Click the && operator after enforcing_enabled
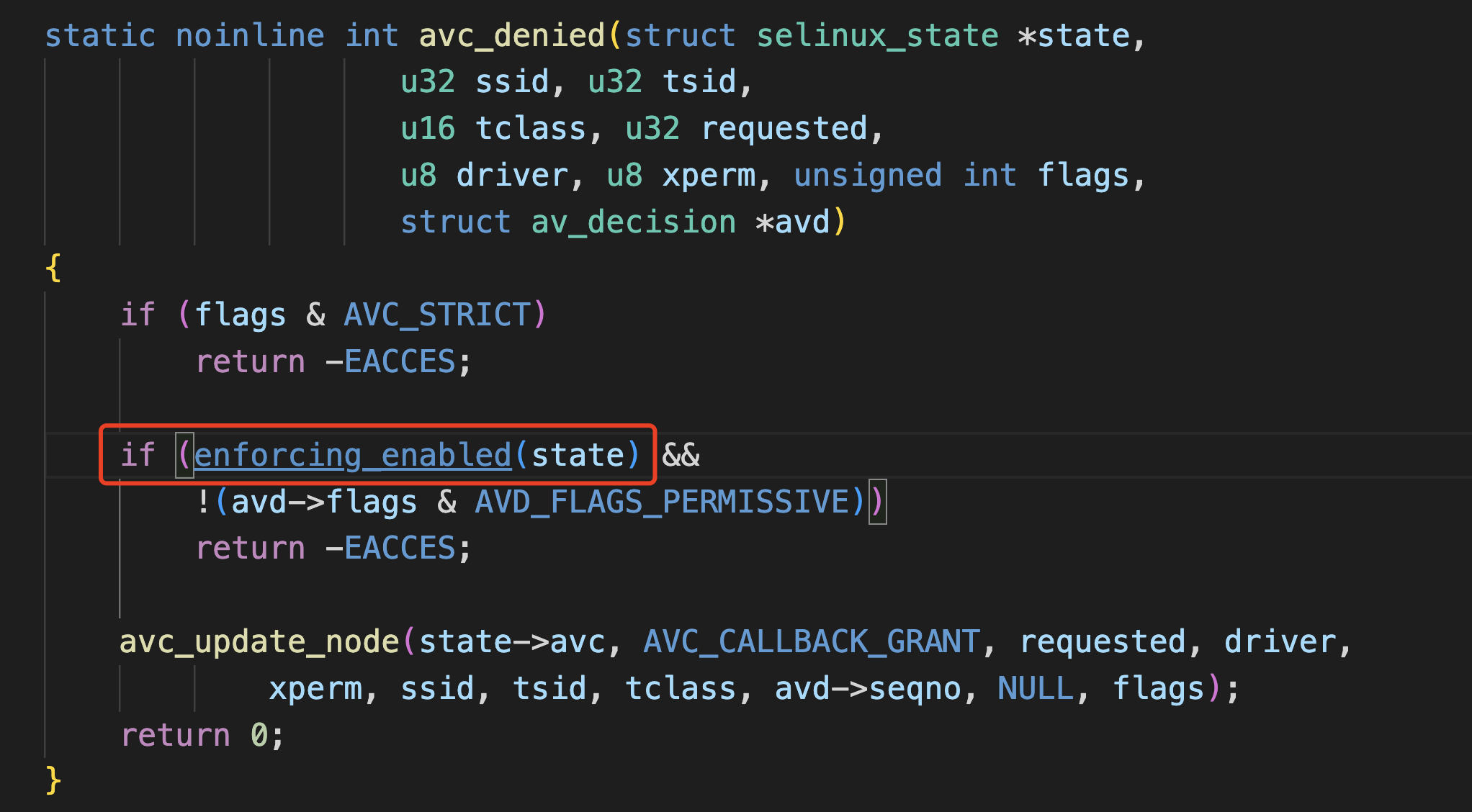Screen dimensions: 1472x812 point(681,455)
